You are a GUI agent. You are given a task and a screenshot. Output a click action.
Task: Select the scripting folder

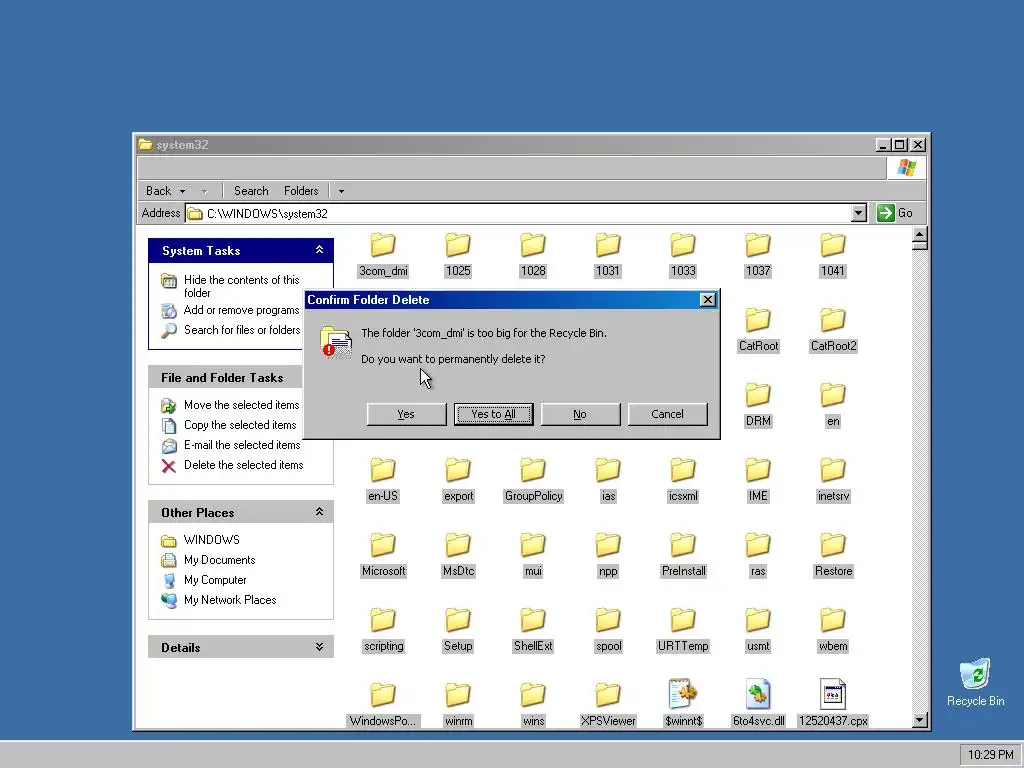coord(383,630)
